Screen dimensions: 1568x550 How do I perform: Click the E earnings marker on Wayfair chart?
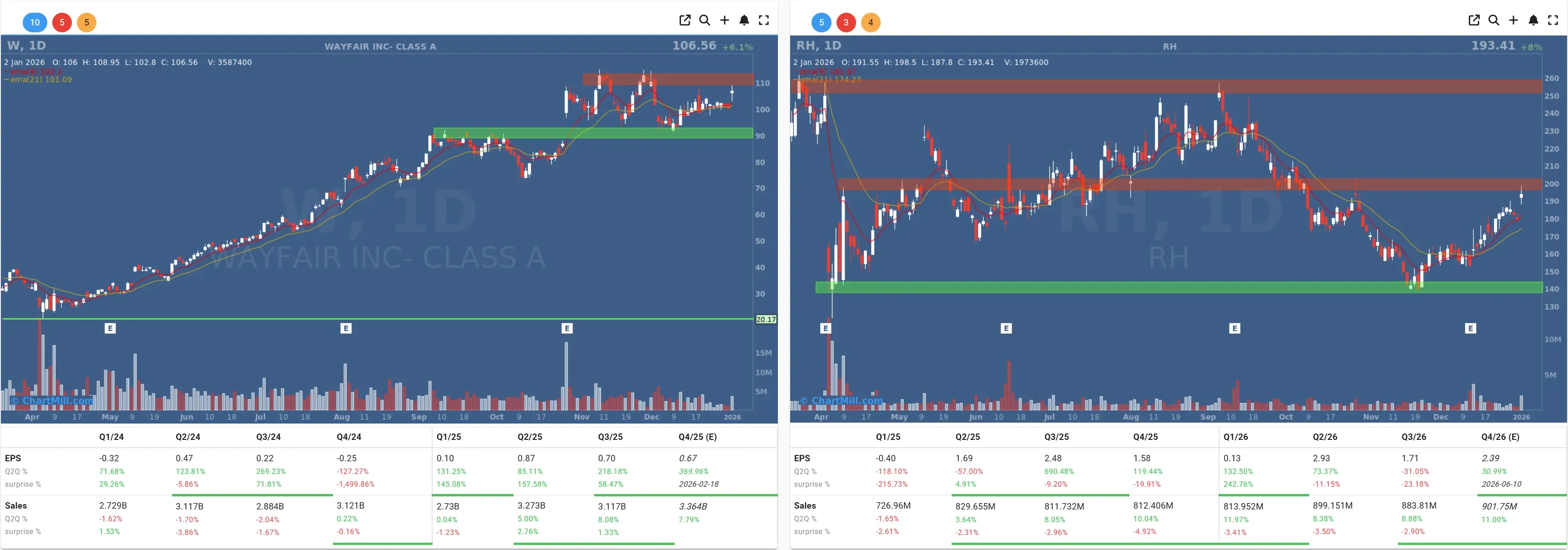pyautogui.click(x=110, y=328)
